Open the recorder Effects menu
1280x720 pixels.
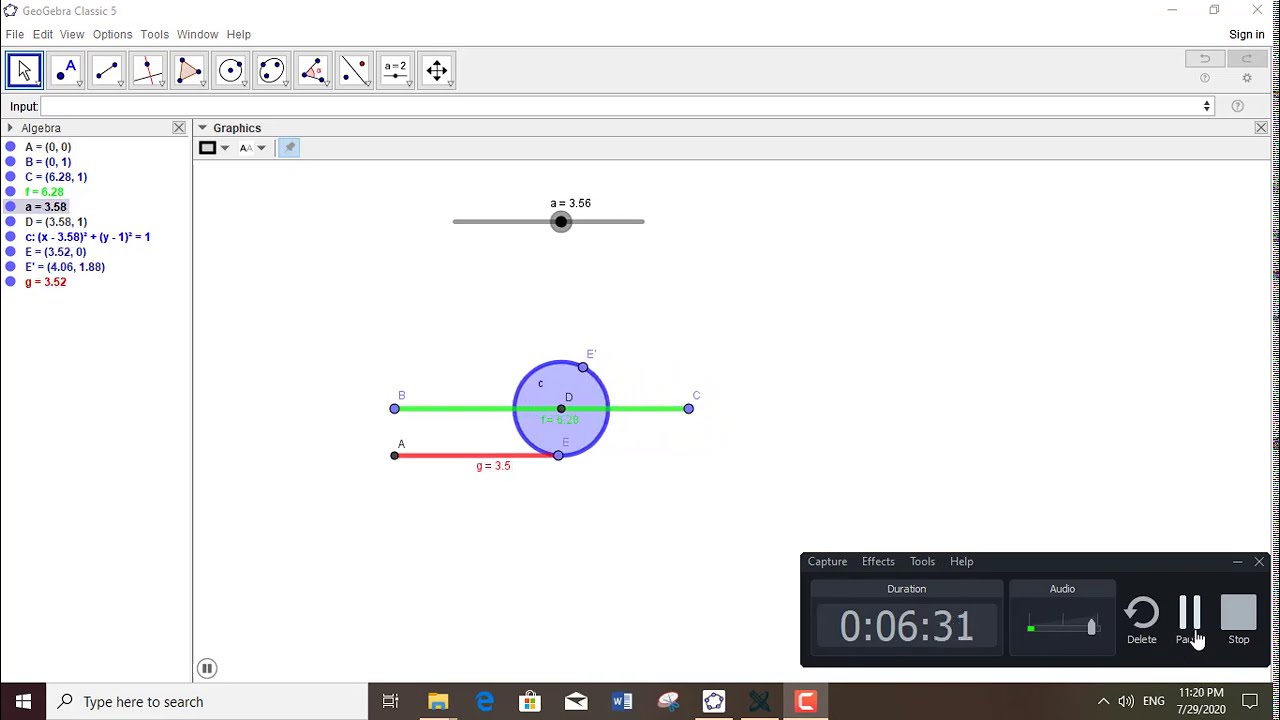click(x=878, y=562)
